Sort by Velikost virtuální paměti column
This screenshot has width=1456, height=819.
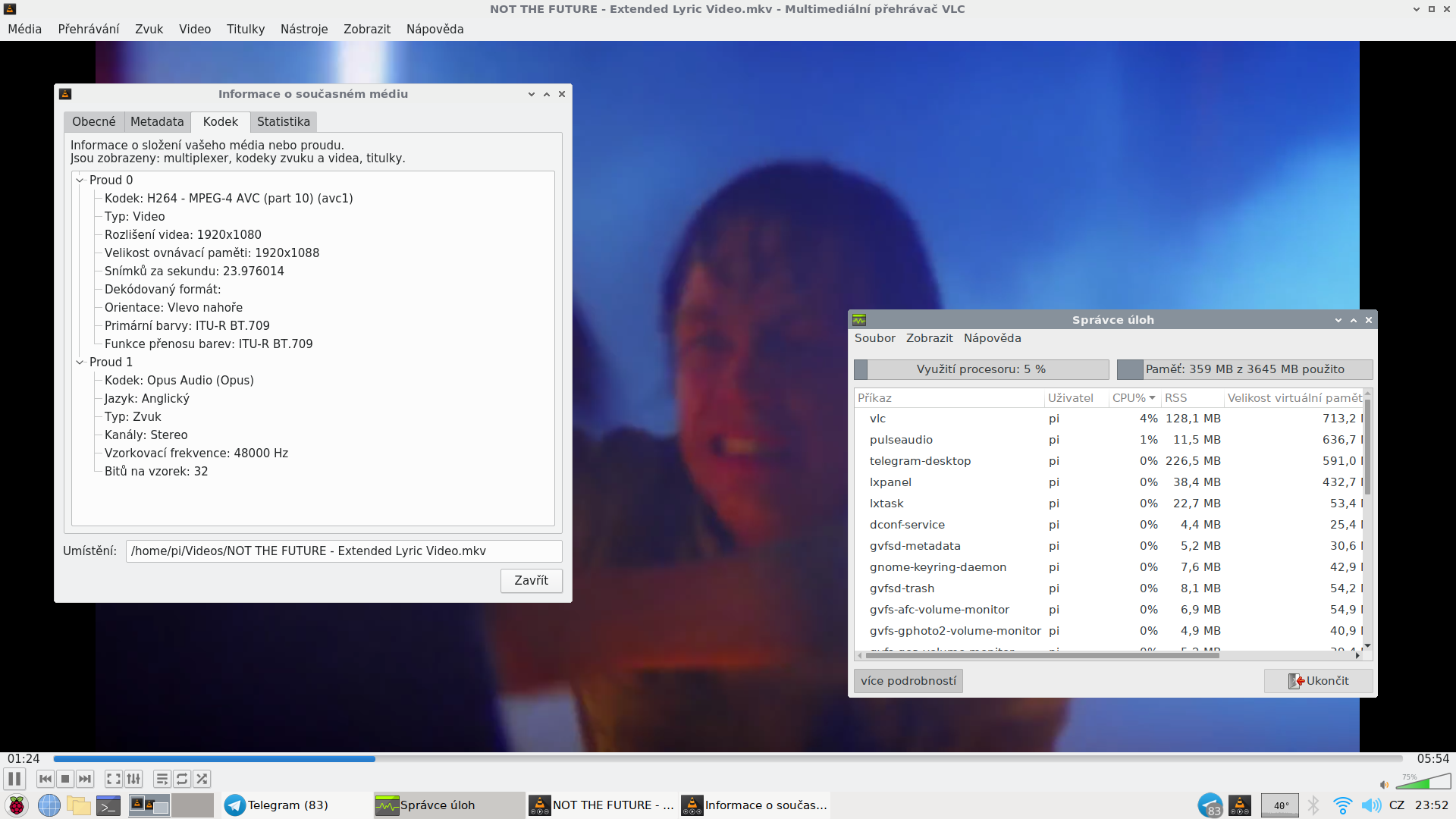click(x=1294, y=398)
